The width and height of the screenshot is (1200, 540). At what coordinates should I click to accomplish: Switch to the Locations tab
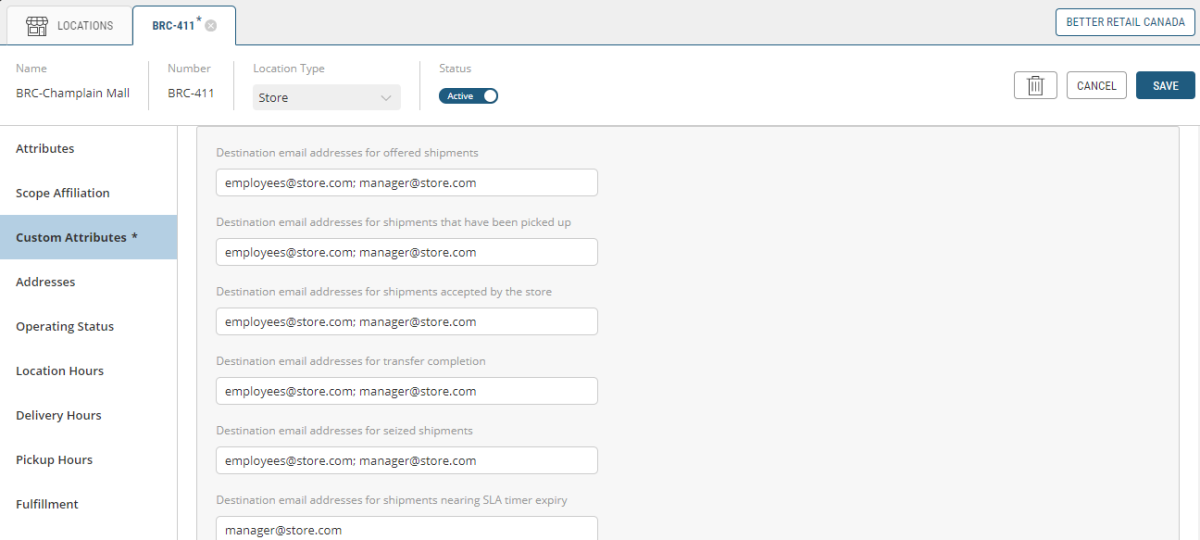click(x=69, y=26)
